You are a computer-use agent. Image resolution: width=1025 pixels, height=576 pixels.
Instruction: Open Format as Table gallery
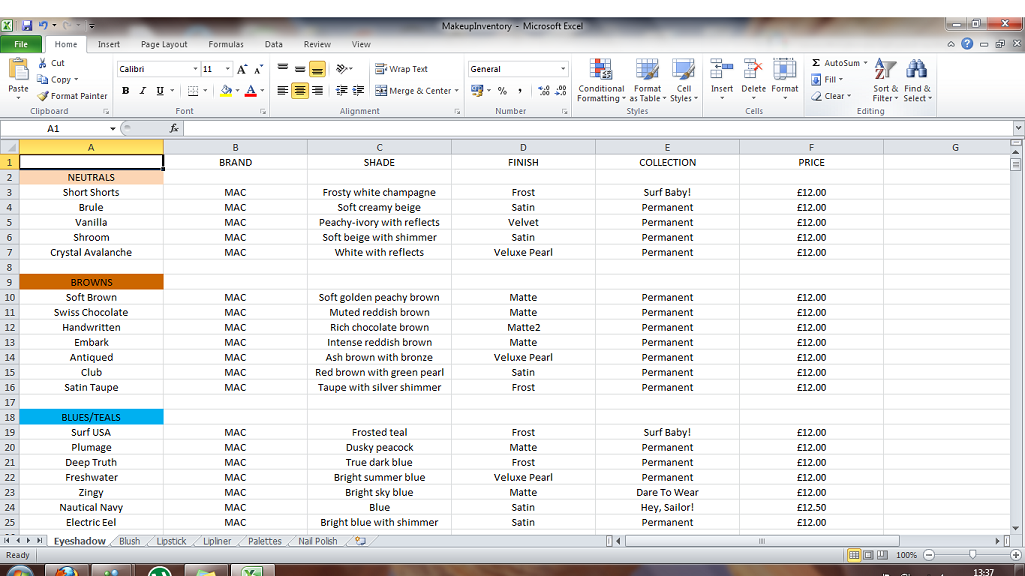click(648, 80)
